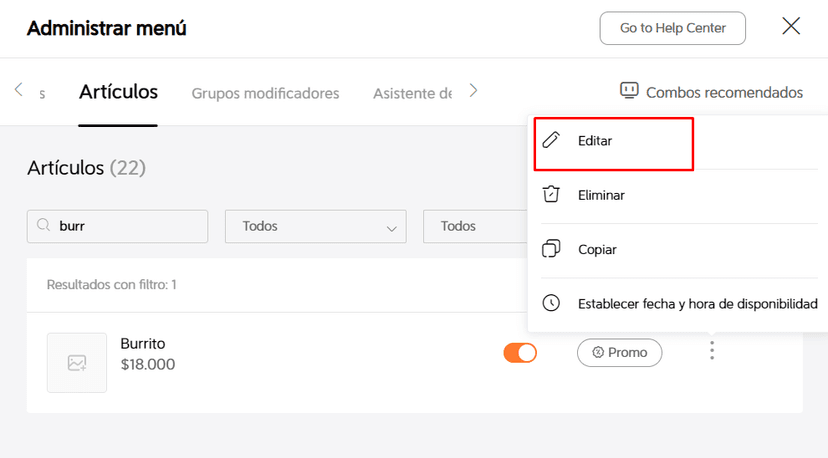The width and height of the screenshot is (828, 458).
Task: Close the Administrar menú panel
Action: coord(791,27)
